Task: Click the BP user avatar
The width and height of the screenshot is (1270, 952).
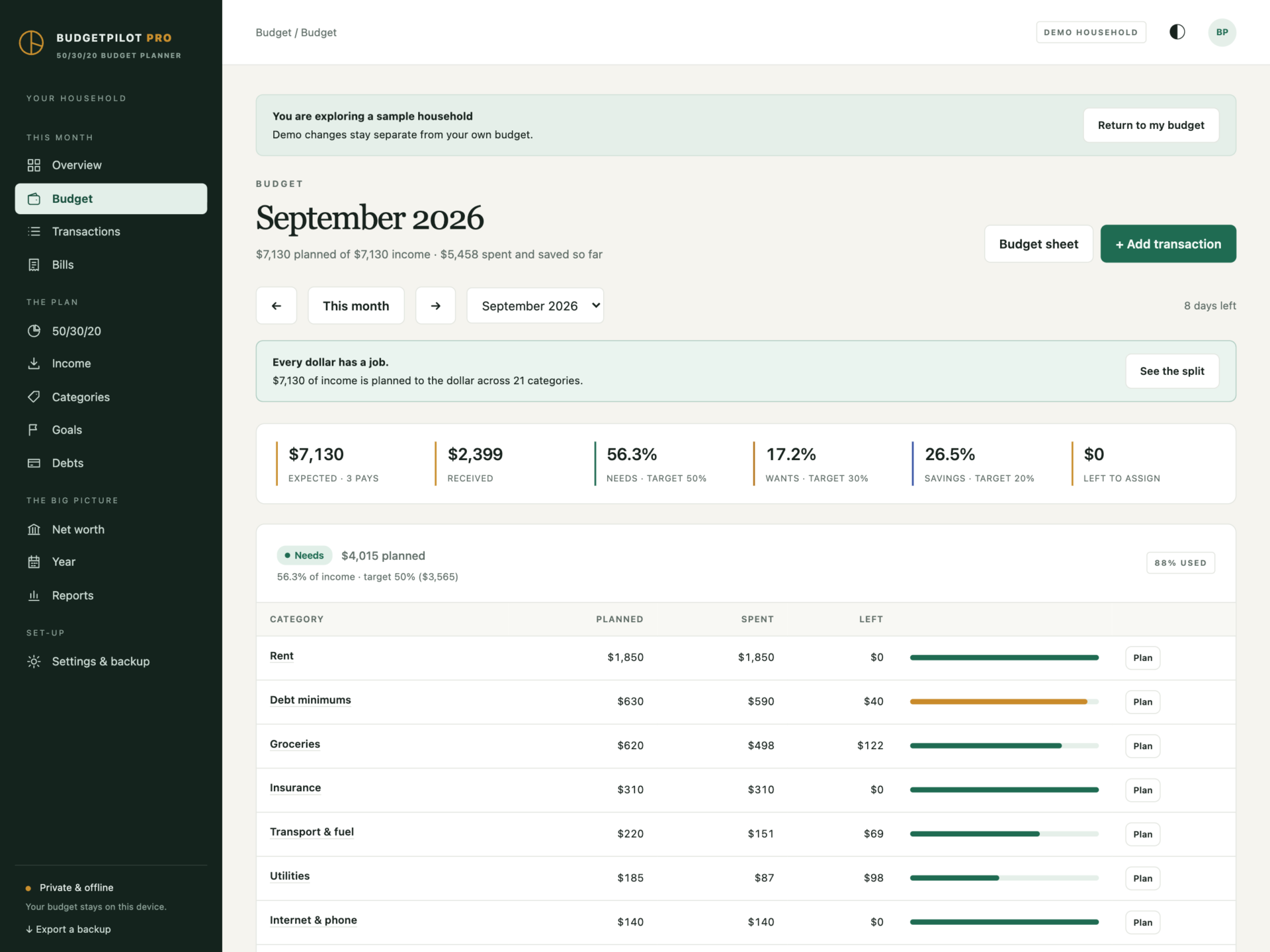Action: click(1222, 32)
